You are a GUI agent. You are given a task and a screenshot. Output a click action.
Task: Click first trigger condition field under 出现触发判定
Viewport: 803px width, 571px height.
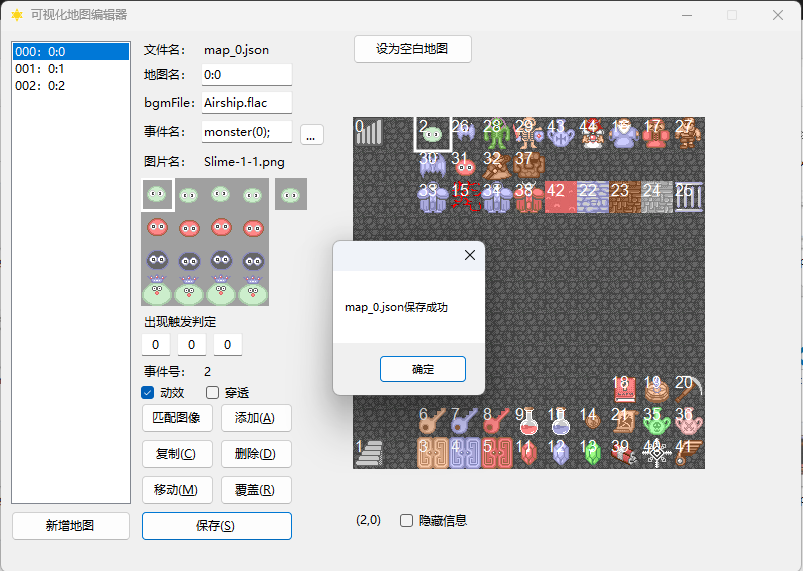156,345
